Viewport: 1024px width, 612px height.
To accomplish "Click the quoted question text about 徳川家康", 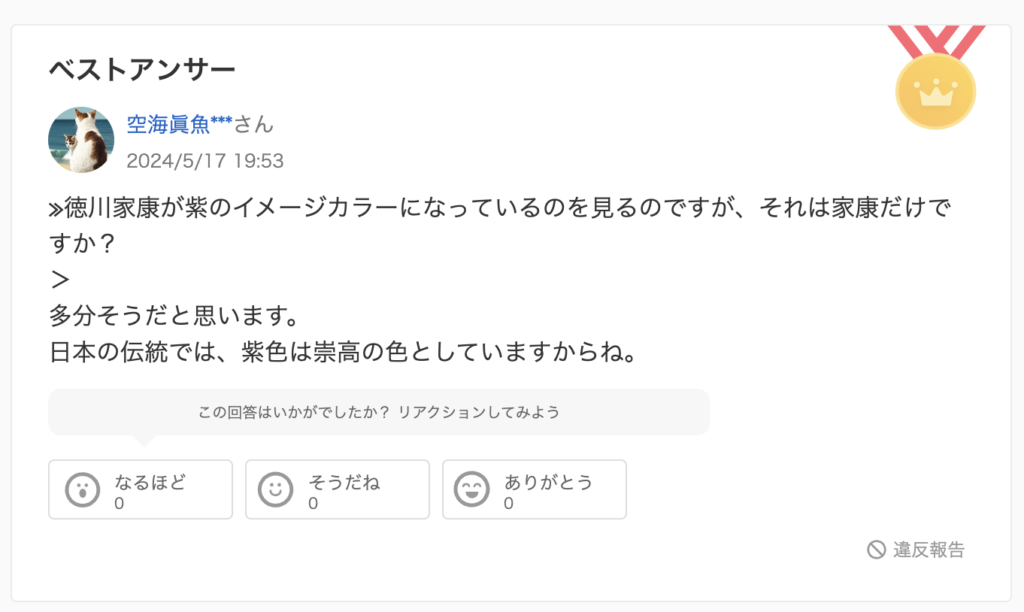I will (x=500, y=225).
